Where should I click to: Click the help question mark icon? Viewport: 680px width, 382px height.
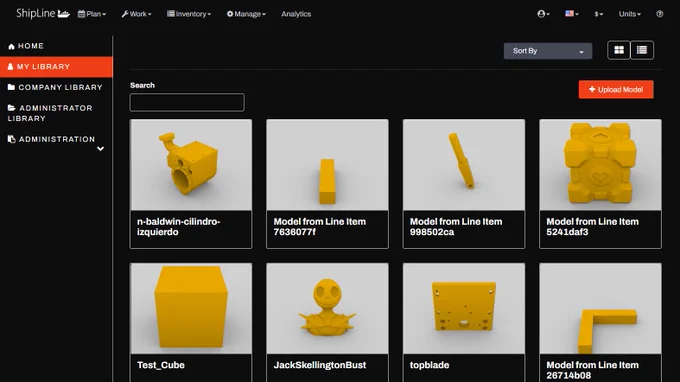[x=660, y=14]
